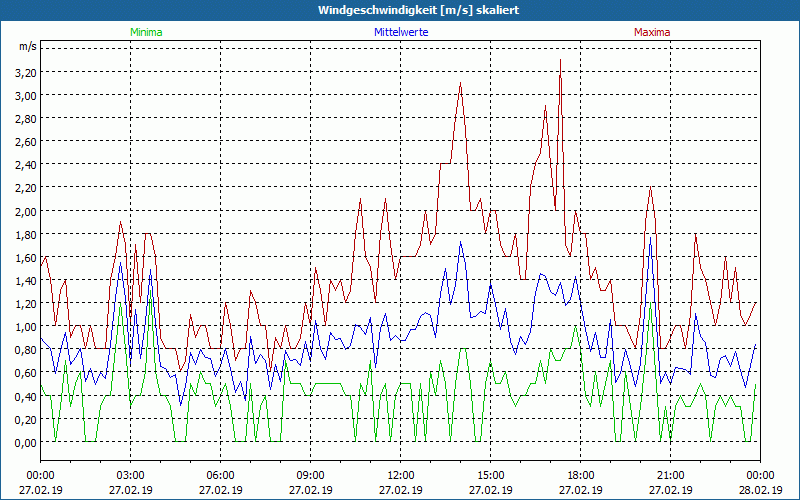This screenshot has width=800, height=500.
Task: Click the 0,40 y-axis value
Action: pos(26,396)
